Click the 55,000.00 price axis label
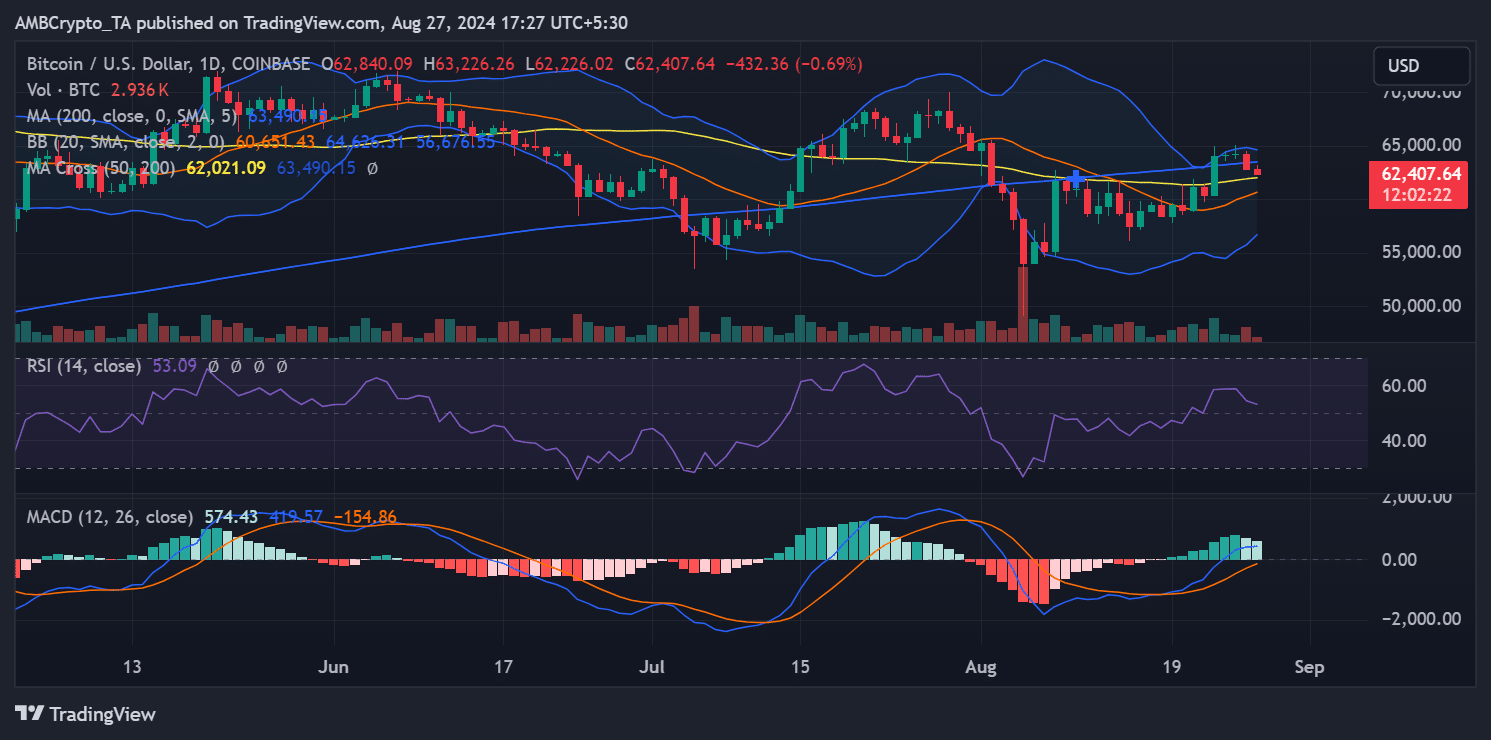1491x740 pixels. (1419, 252)
